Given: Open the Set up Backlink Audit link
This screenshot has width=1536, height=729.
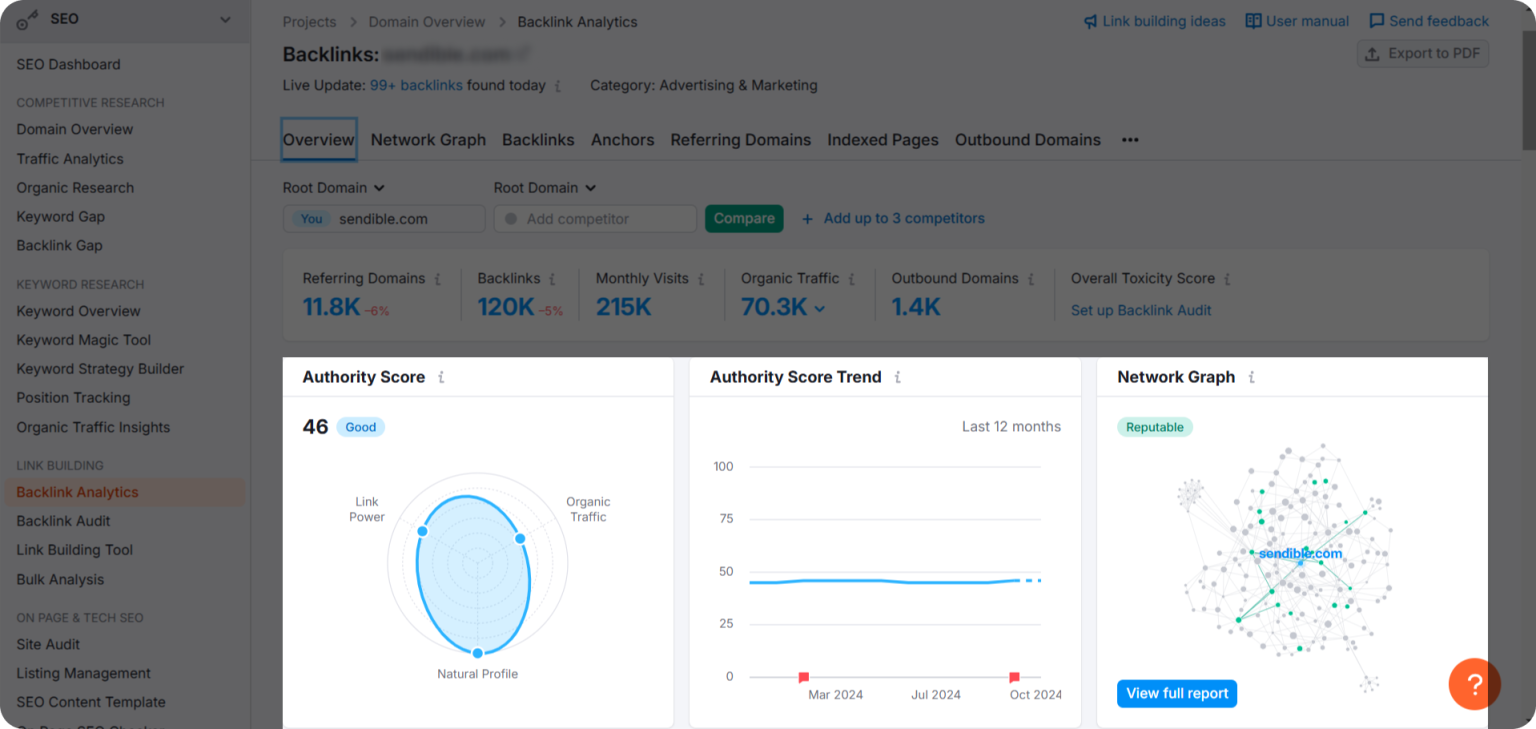Looking at the screenshot, I should tap(1141, 311).
